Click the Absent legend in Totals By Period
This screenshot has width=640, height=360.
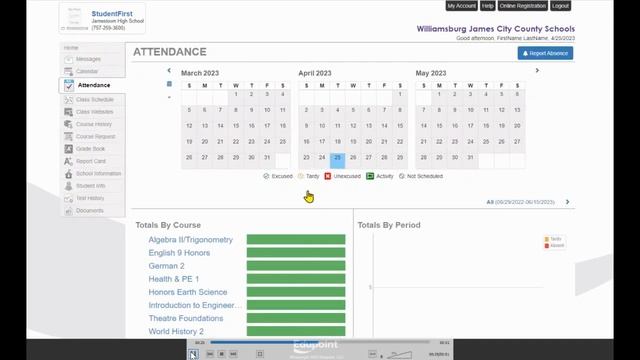point(554,245)
